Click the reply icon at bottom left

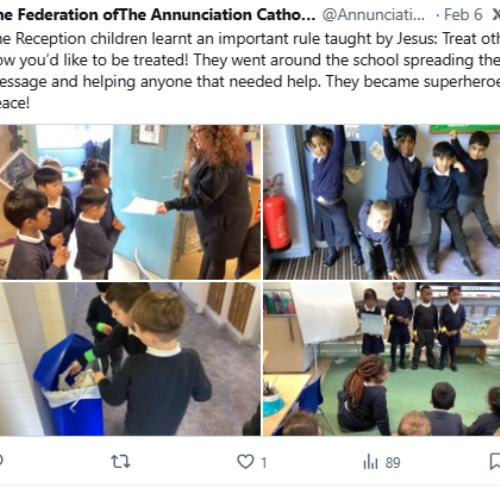pos(1,461)
